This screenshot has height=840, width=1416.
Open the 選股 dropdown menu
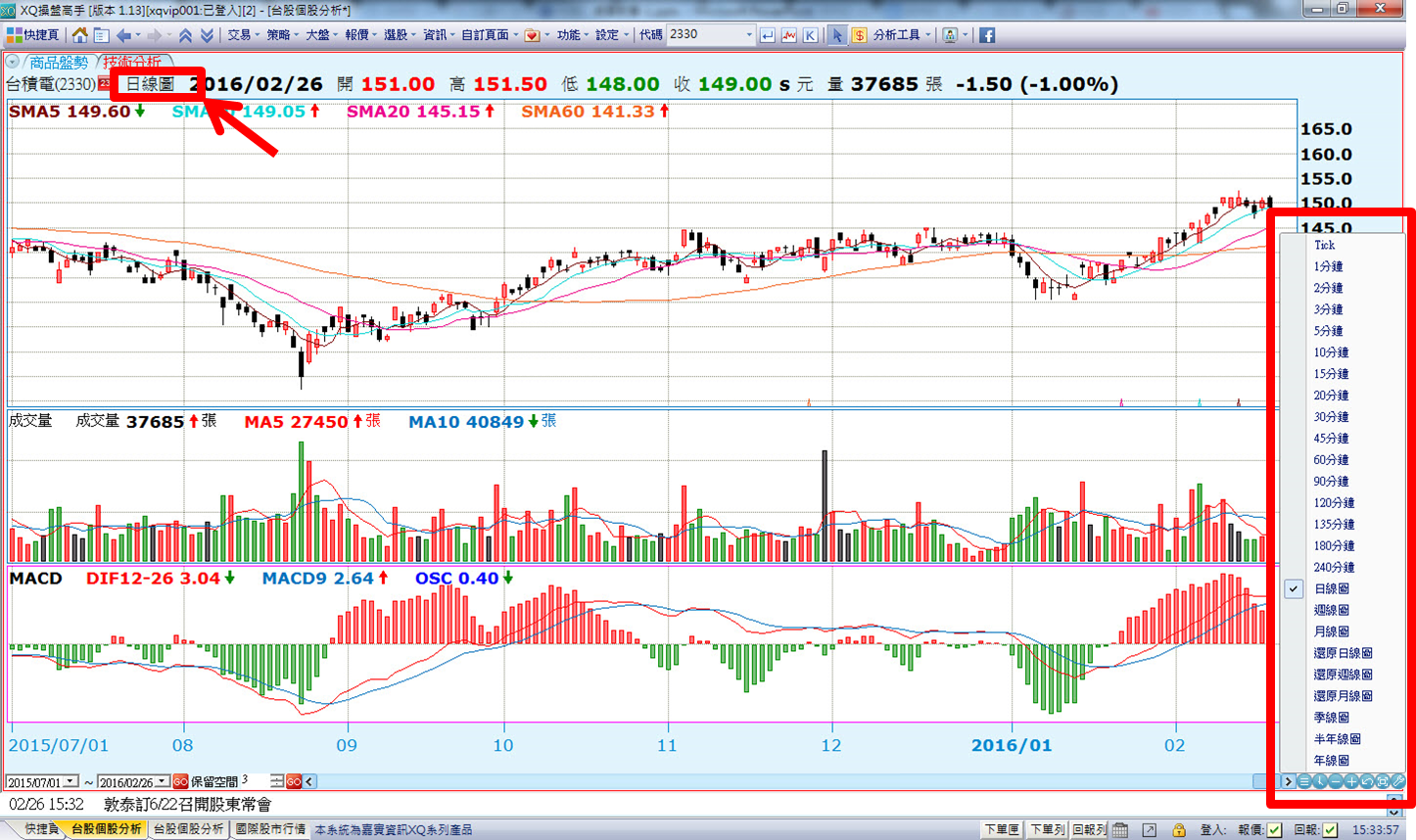click(400, 35)
